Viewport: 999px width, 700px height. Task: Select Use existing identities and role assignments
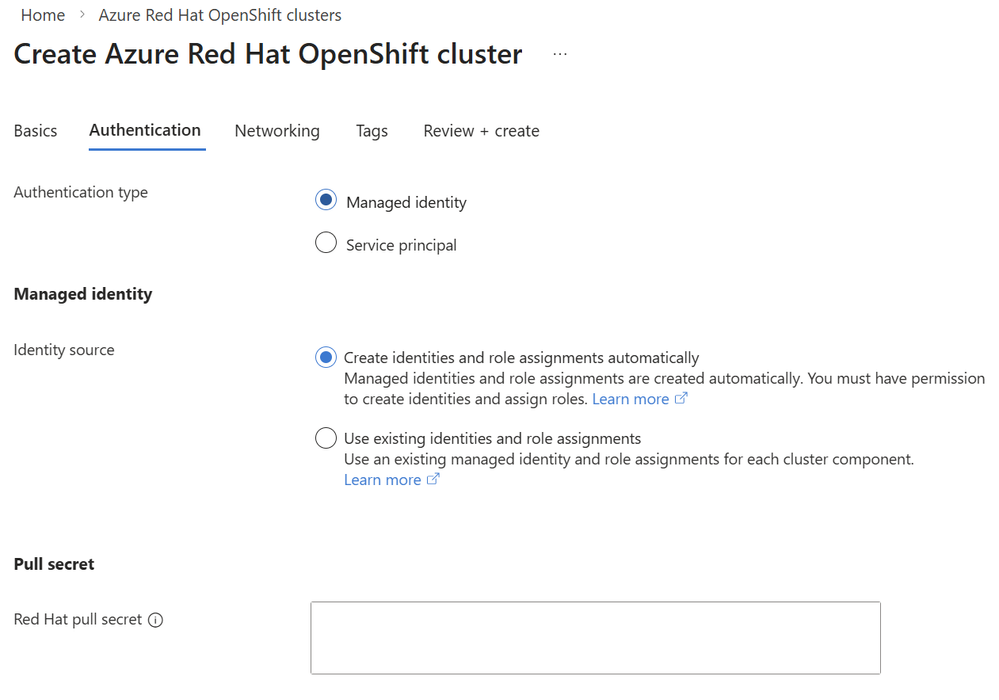coord(325,437)
